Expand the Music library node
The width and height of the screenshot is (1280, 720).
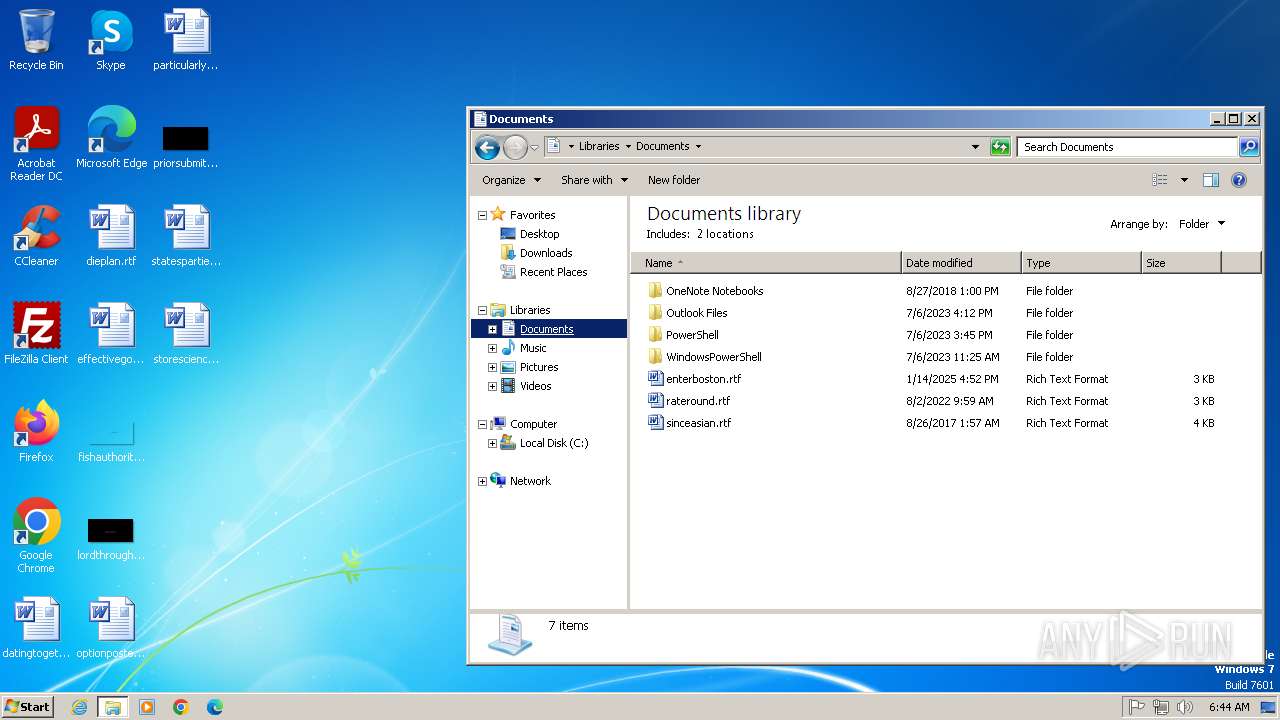[492, 348]
